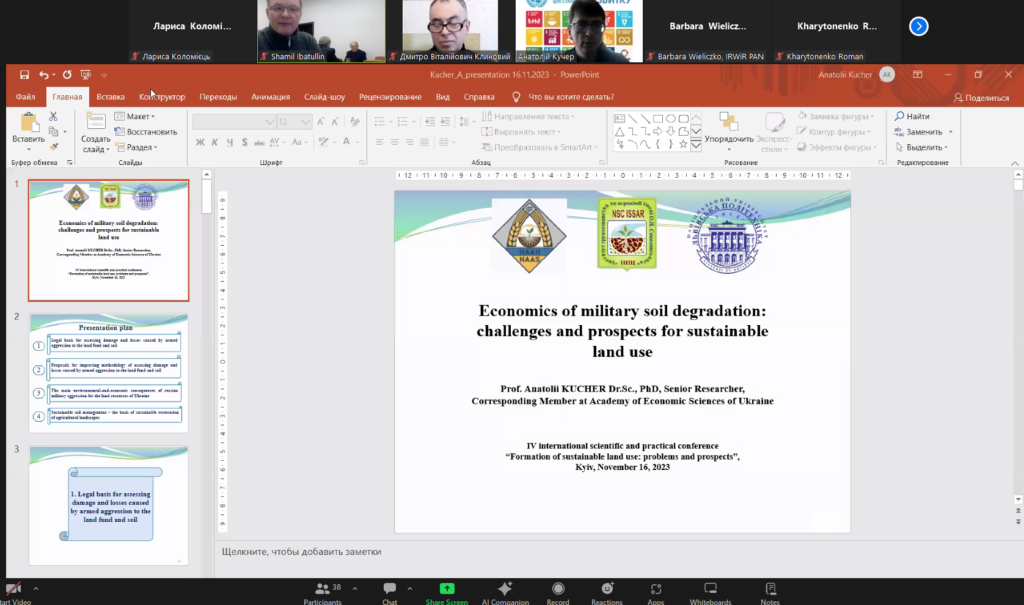Select slide 2 Presentation plan thumbnail
Image resolution: width=1024 pixels, height=605 pixels.
(x=108, y=372)
